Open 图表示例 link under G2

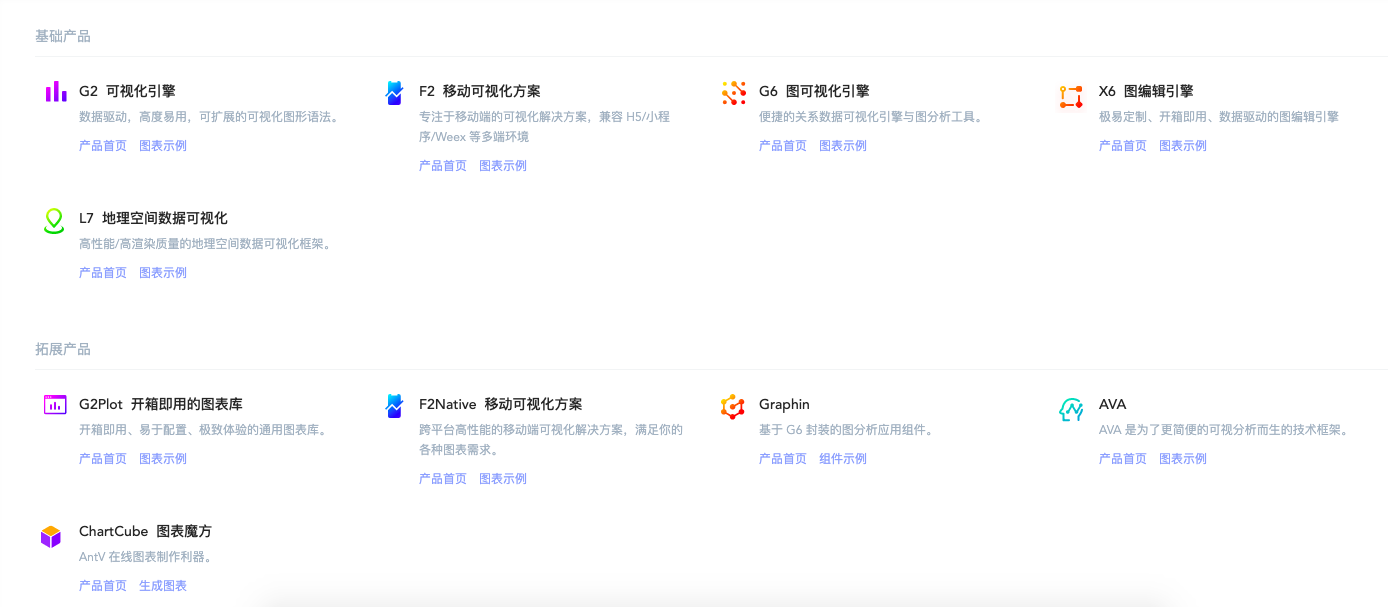tap(163, 146)
